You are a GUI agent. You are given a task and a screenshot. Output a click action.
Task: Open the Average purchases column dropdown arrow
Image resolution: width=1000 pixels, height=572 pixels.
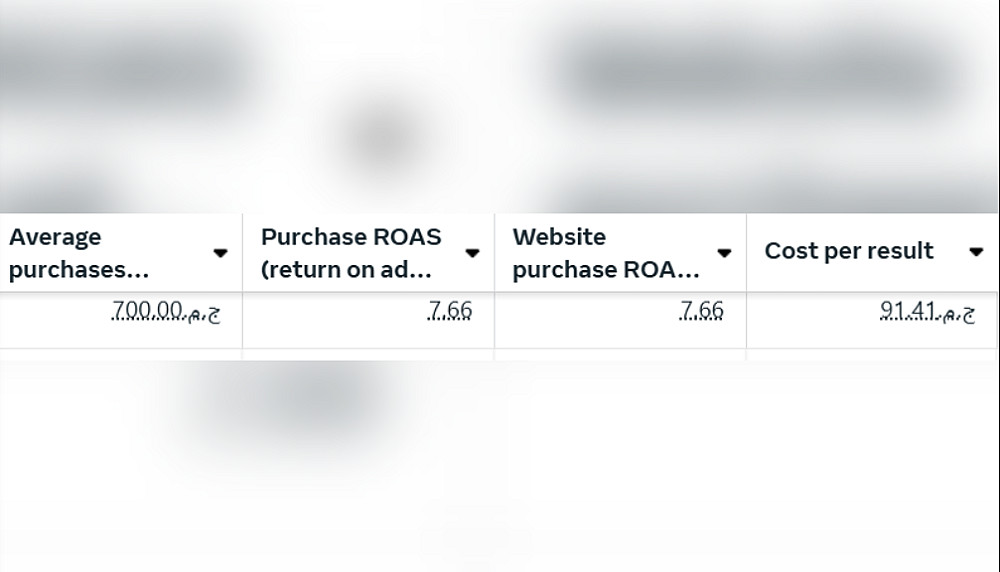point(221,254)
